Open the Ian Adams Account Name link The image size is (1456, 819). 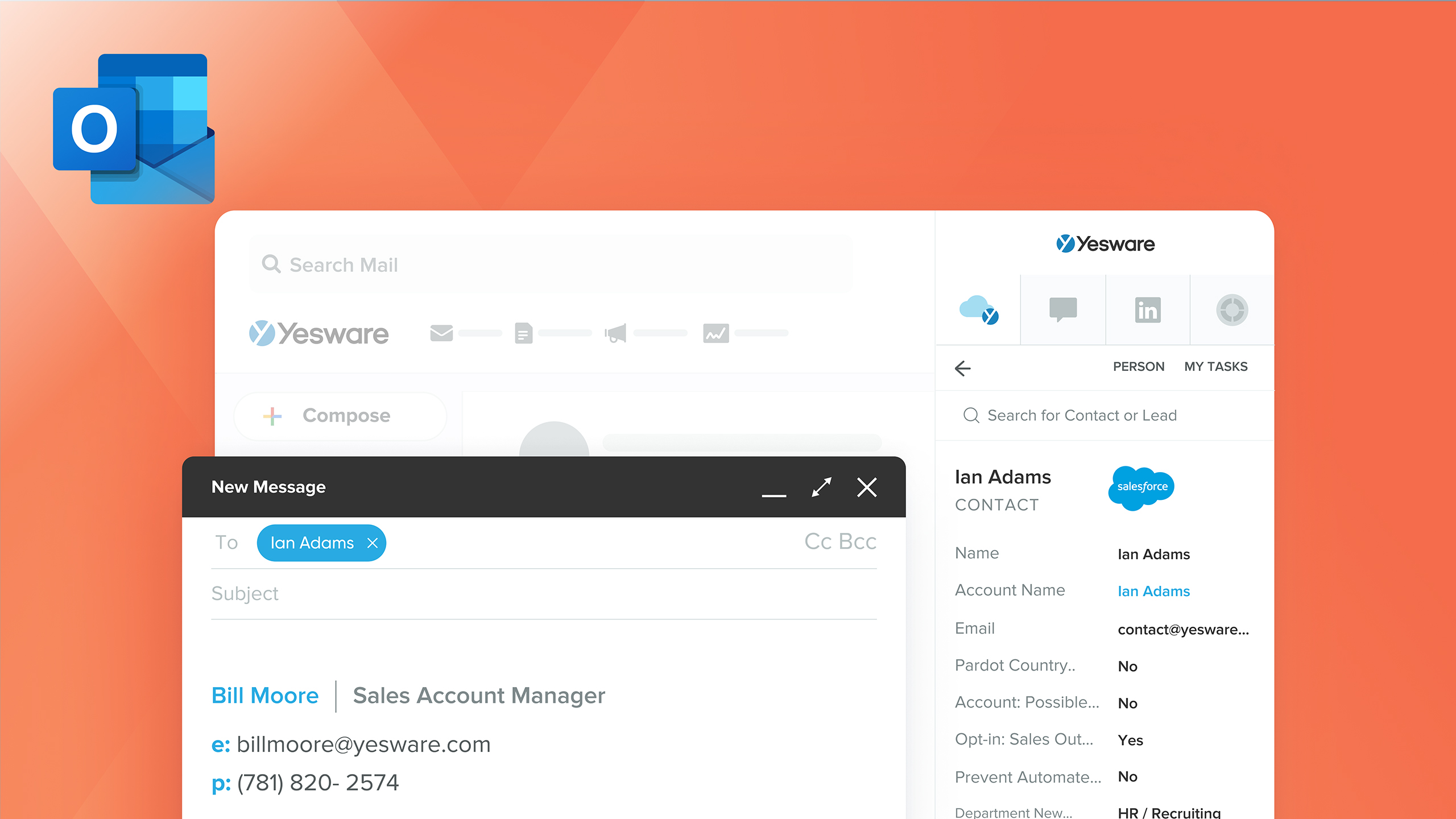(1153, 591)
